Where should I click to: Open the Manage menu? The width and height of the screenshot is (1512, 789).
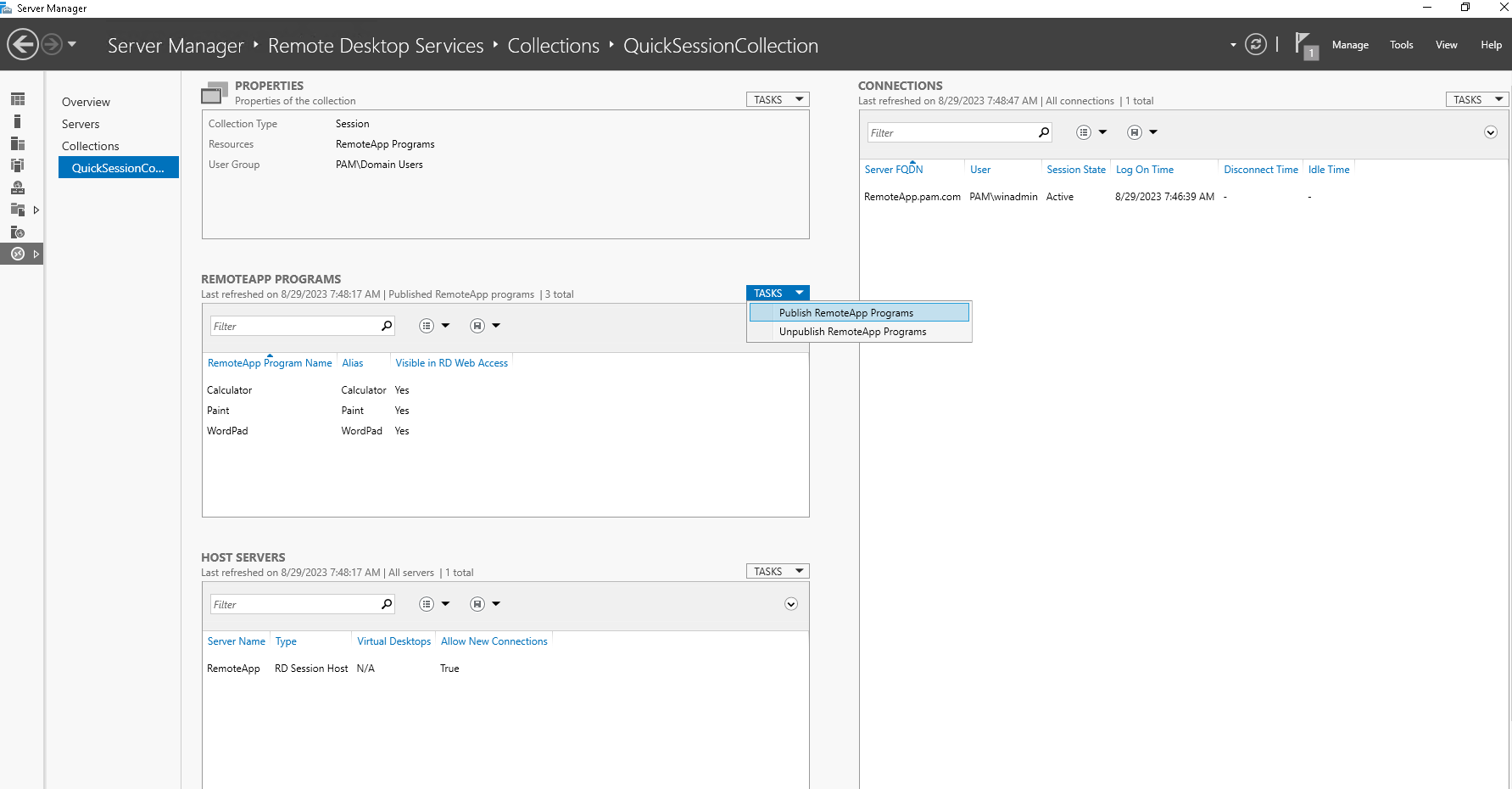click(x=1350, y=45)
